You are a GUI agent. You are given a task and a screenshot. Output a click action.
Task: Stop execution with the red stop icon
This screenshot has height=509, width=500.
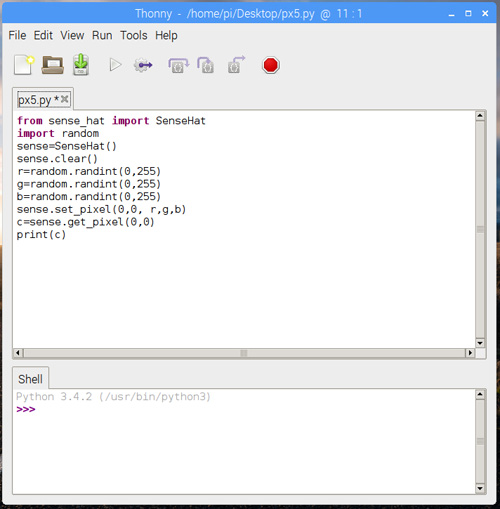270,65
